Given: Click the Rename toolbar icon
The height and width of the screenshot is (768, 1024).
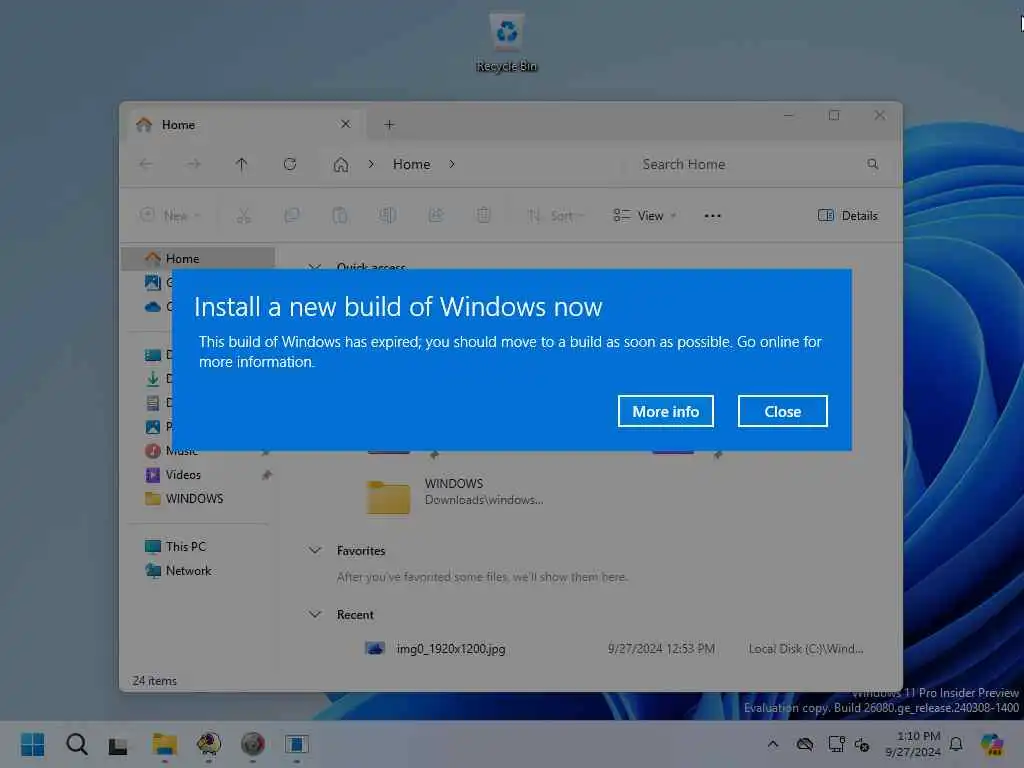Looking at the screenshot, I should 388,216.
